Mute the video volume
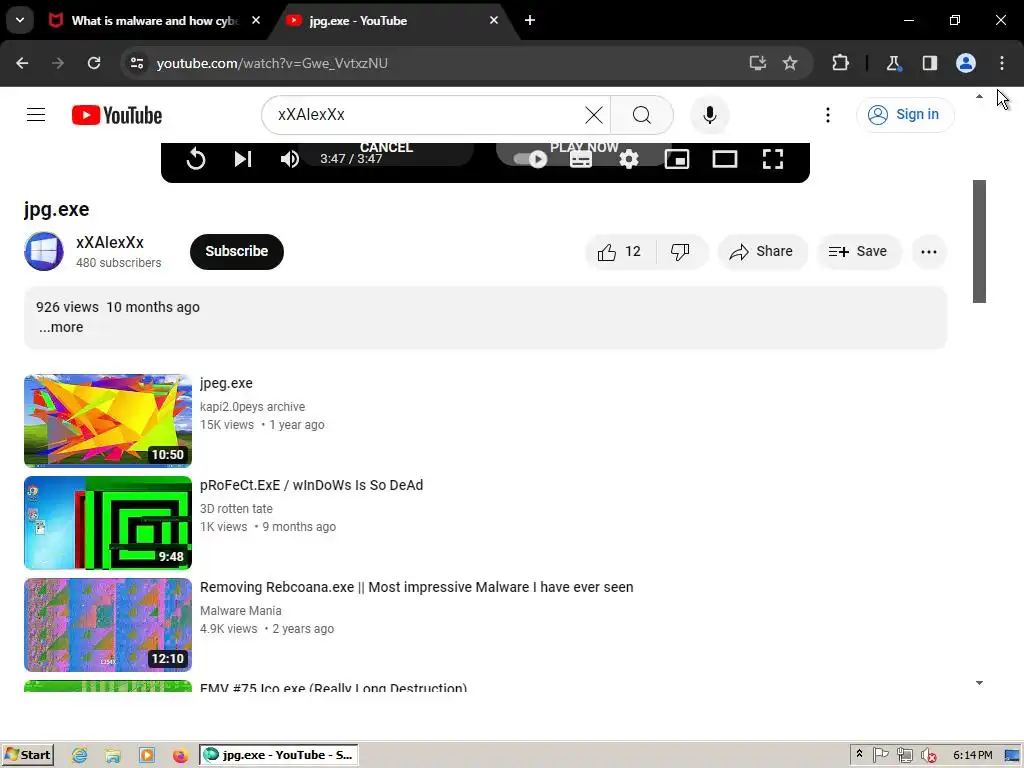The height and width of the screenshot is (768, 1024). pos(289,159)
